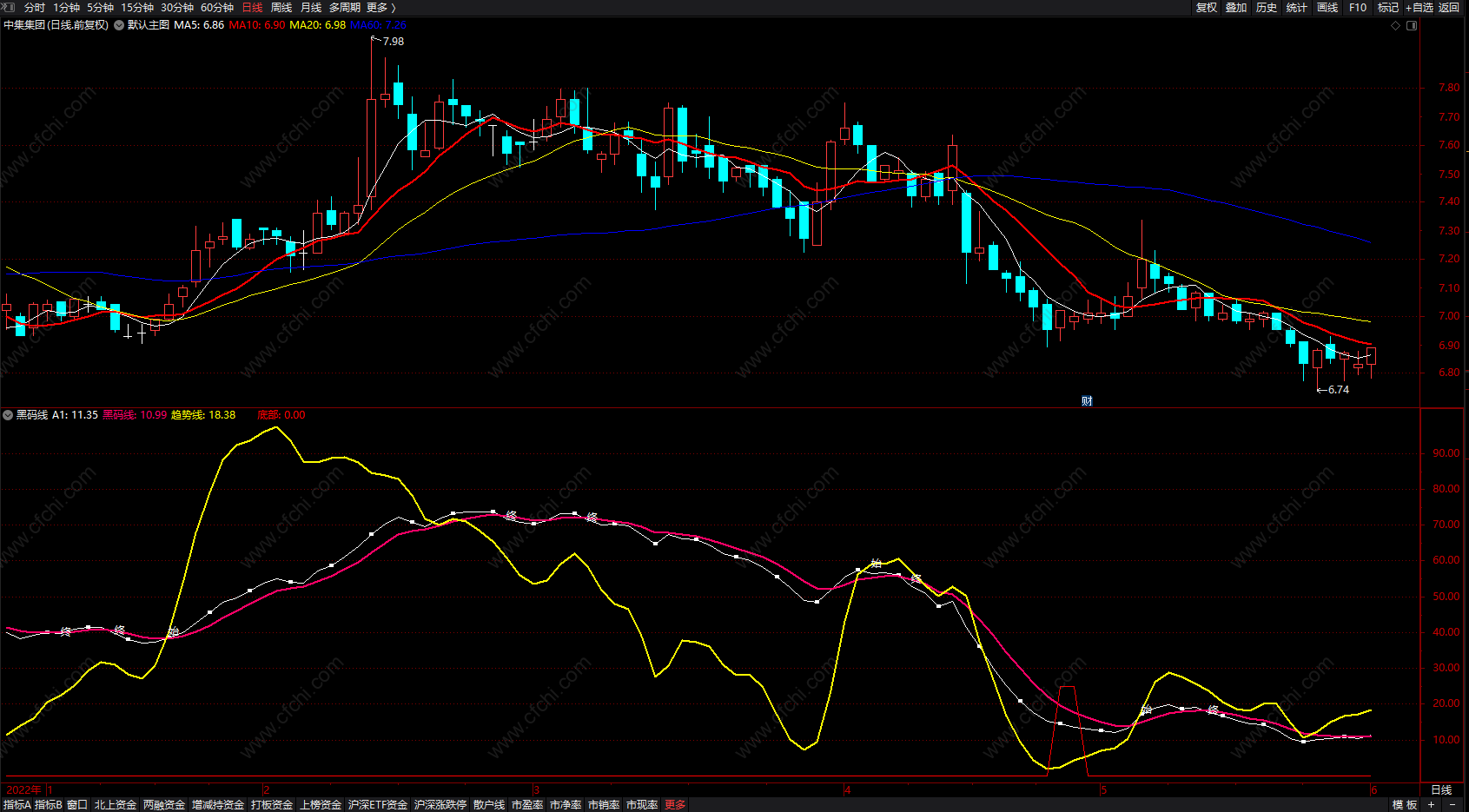Click the 黑码线 indicator name label

32,415
